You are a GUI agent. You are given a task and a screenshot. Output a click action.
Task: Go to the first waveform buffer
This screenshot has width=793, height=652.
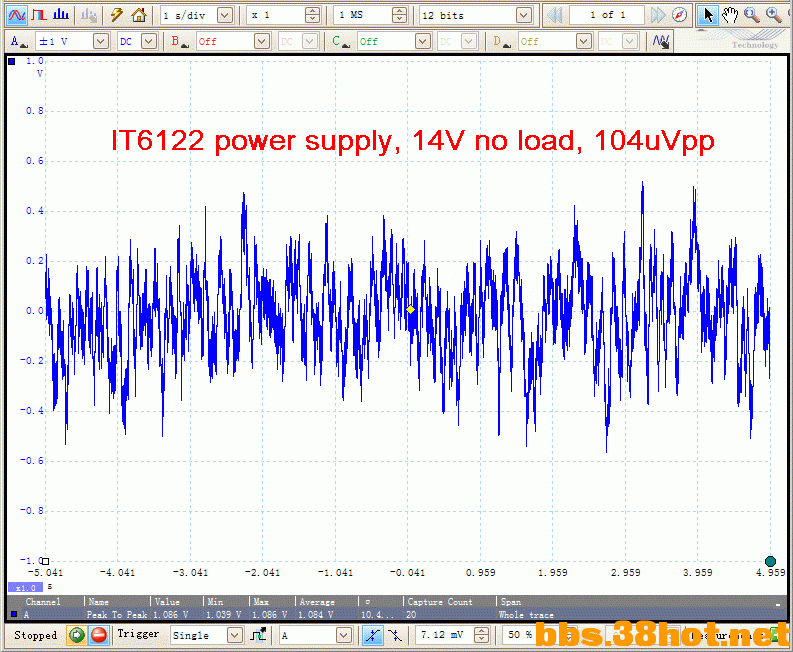coord(555,16)
